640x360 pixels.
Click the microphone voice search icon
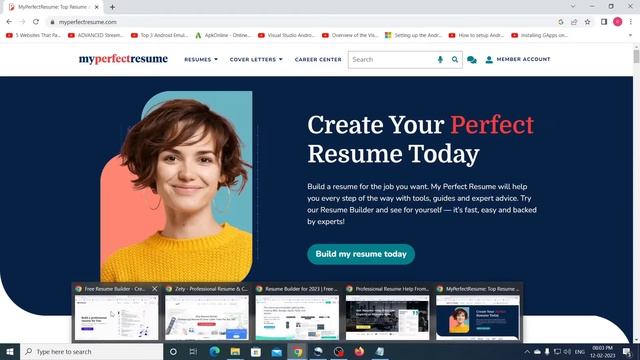click(440, 60)
